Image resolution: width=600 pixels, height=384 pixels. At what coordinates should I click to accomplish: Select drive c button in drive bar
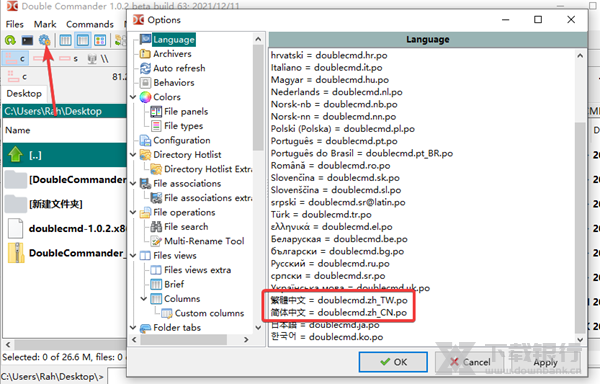[16, 59]
